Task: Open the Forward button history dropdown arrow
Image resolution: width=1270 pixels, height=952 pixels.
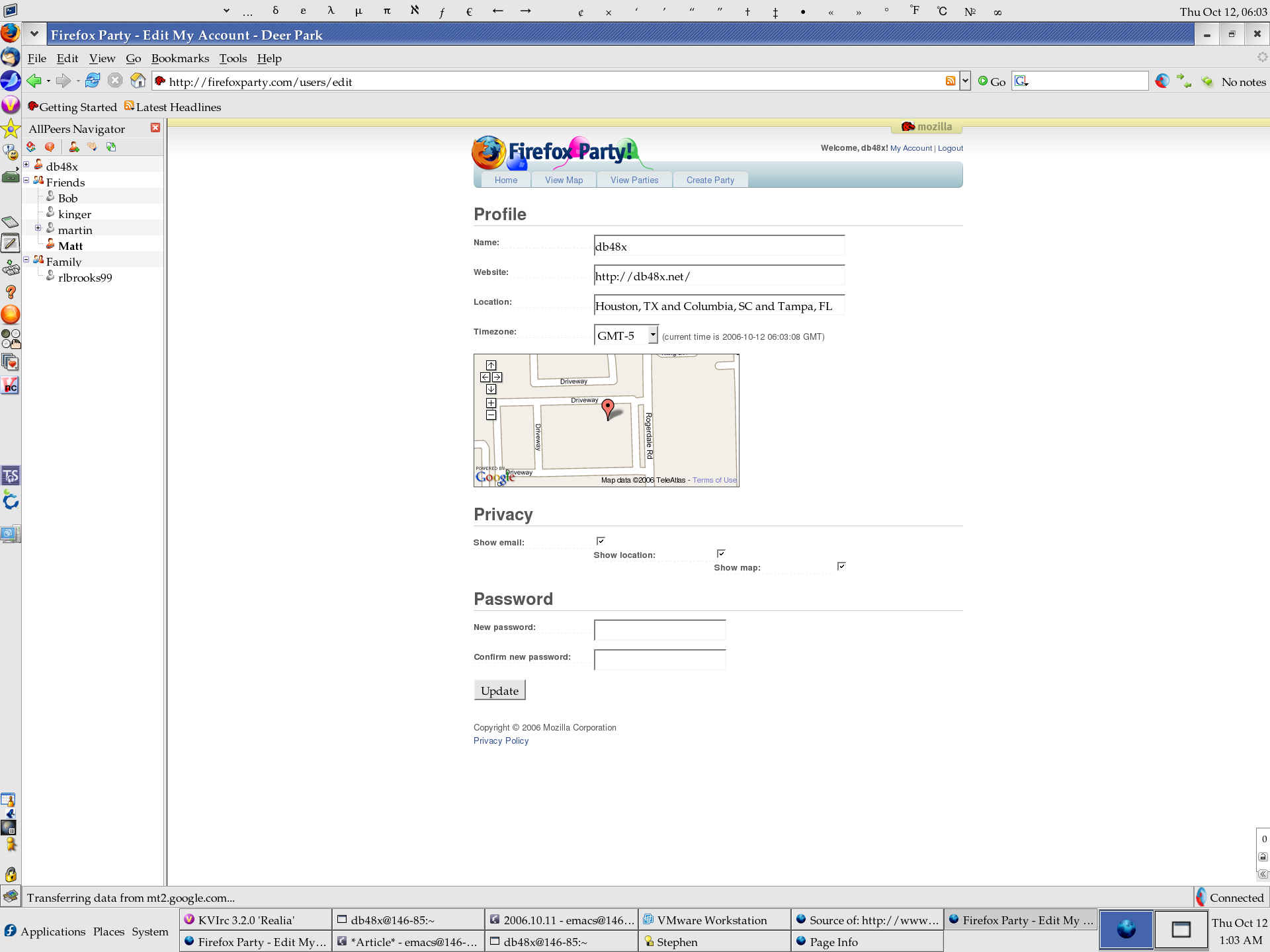Action: pyautogui.click(x=78, y=81)
